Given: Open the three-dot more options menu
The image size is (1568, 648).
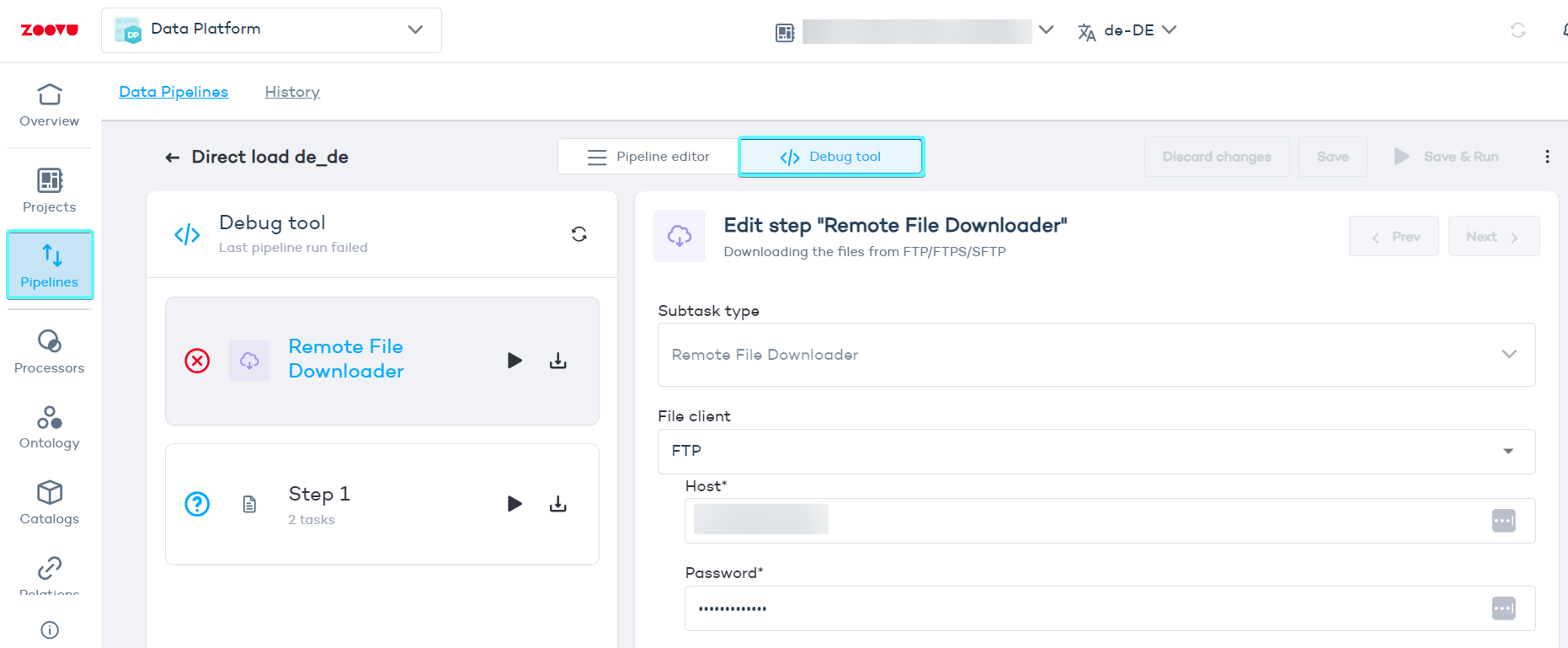Looking at the screenshot, I should pyautogui.click(x=1547, y=157).
